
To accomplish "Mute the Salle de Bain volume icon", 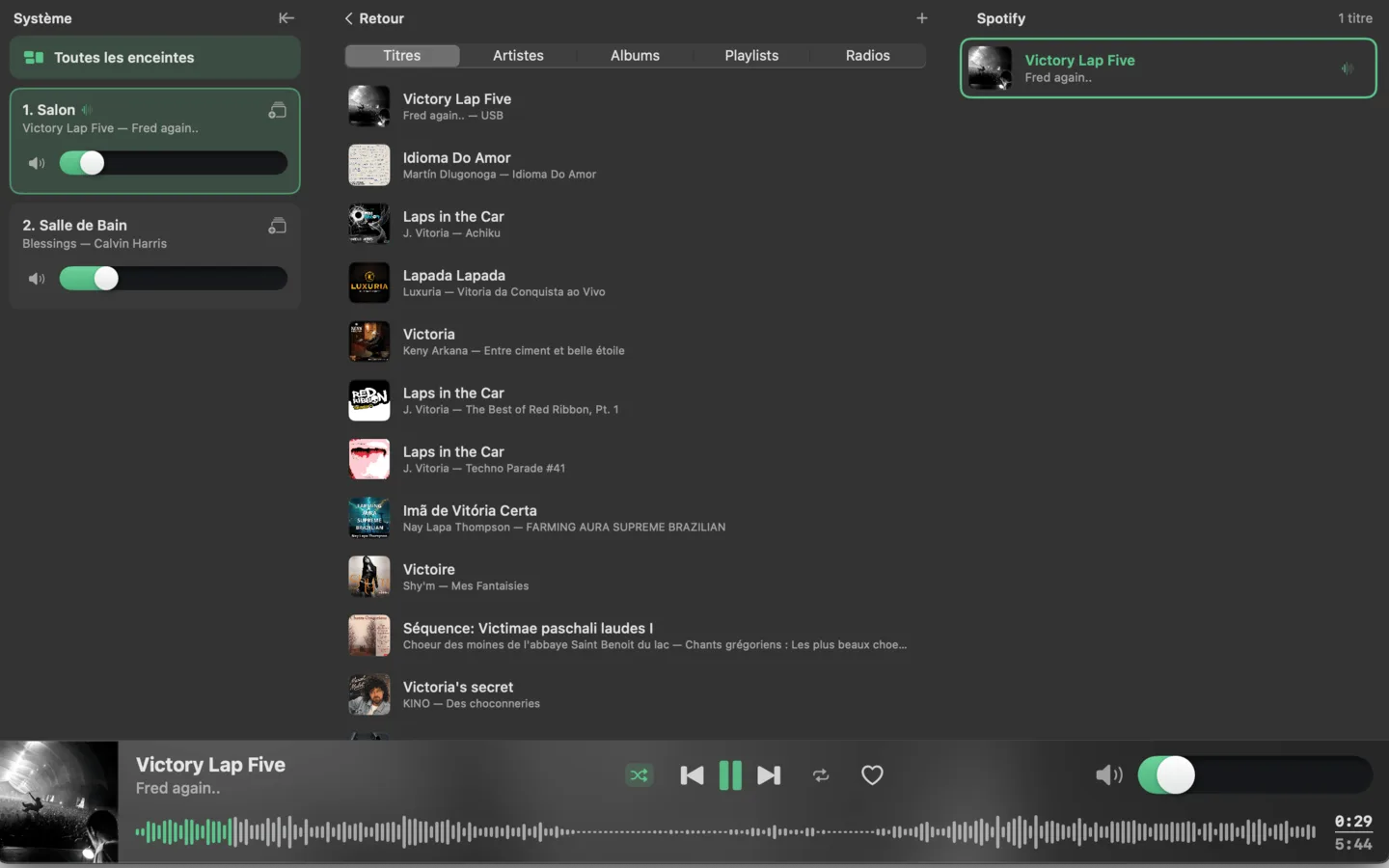I will tap(37, 279).
